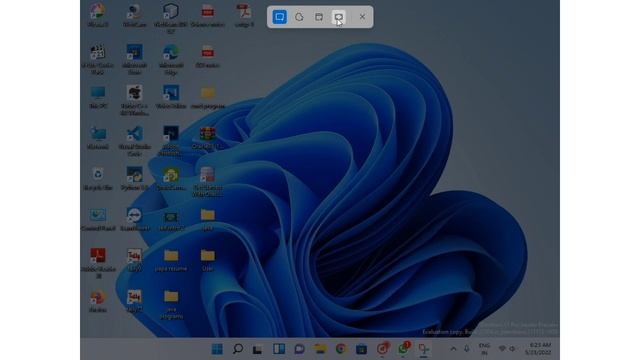This screenshot has height=360, width=640.
Task: Open the desktop icon with Apple logo
Action: pos(135,100)
